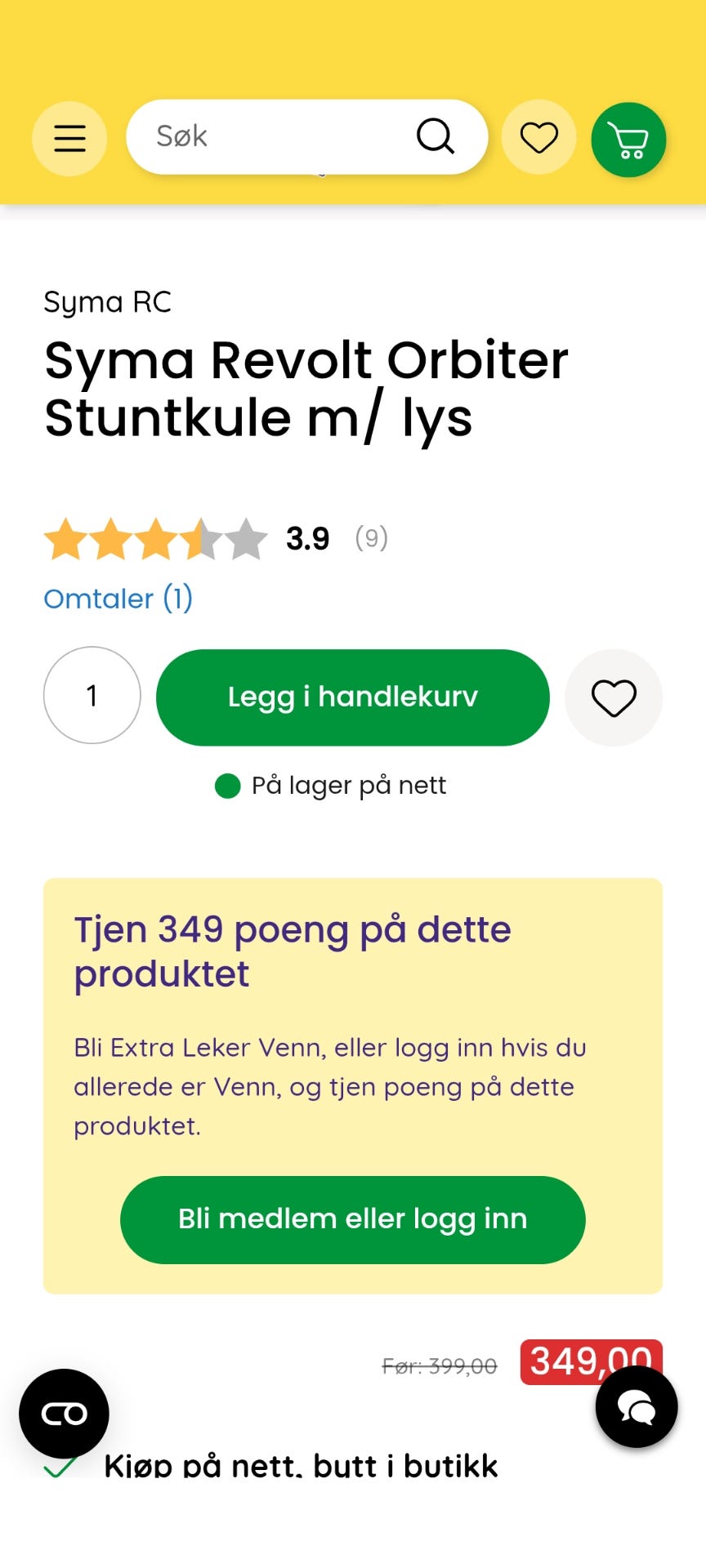Open the green shopping cart
This screenshot has width=706, height=1568.
point(628,140)
